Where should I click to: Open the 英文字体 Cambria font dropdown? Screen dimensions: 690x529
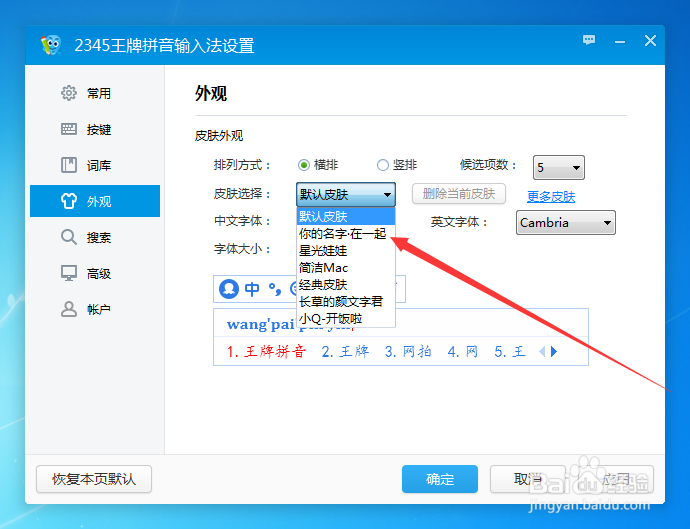pyautogui.click(x=565, y=222)
